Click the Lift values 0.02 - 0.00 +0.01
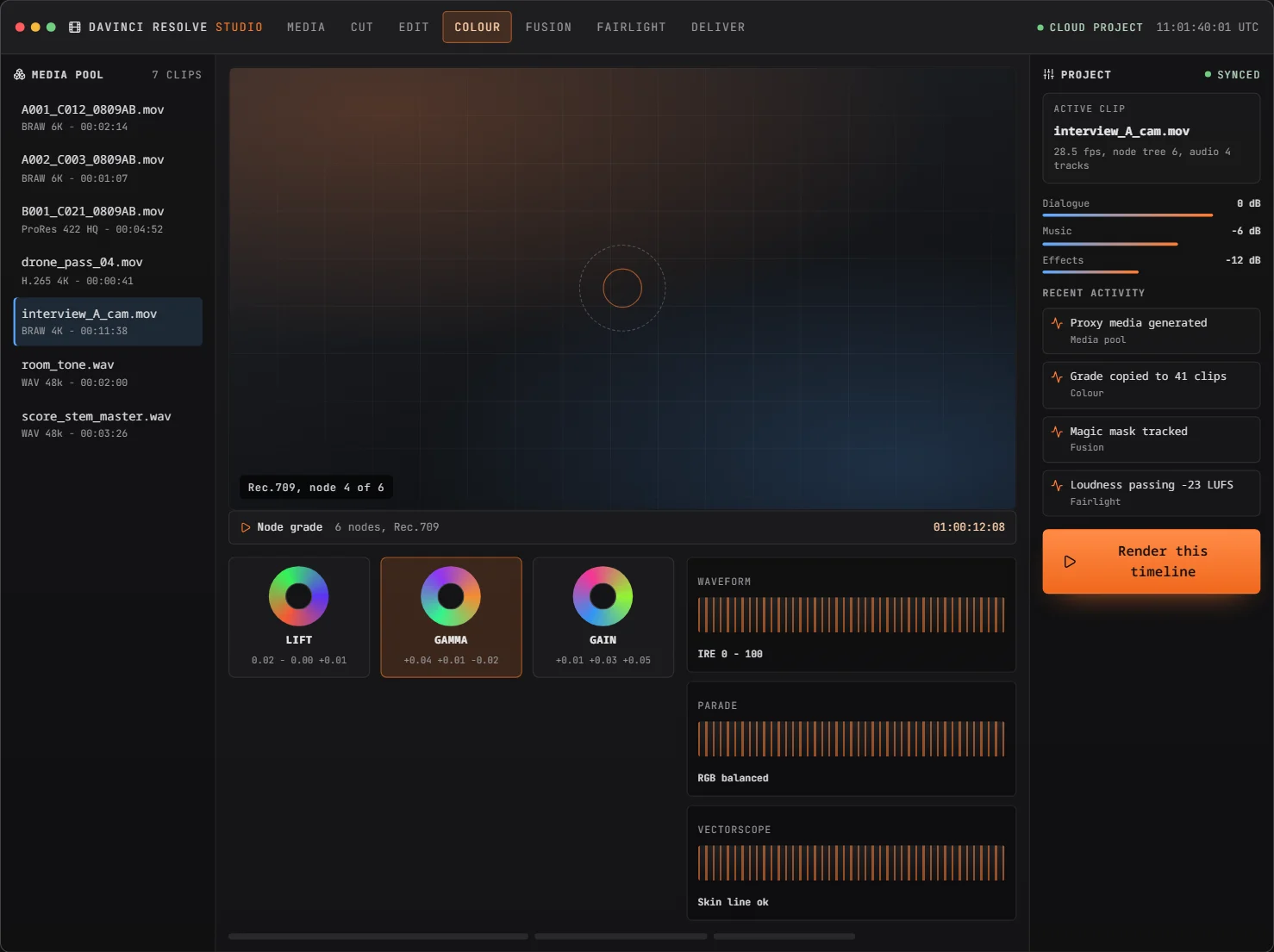 coord(299,661)
